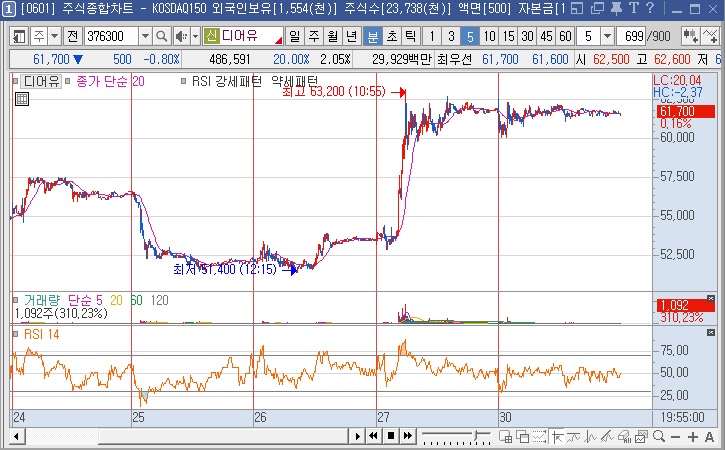Image resolution: width=725 pixels, height=450 pixels.
Task: Toggle the 디어유 price series checkbox
Action: [15, 81]
